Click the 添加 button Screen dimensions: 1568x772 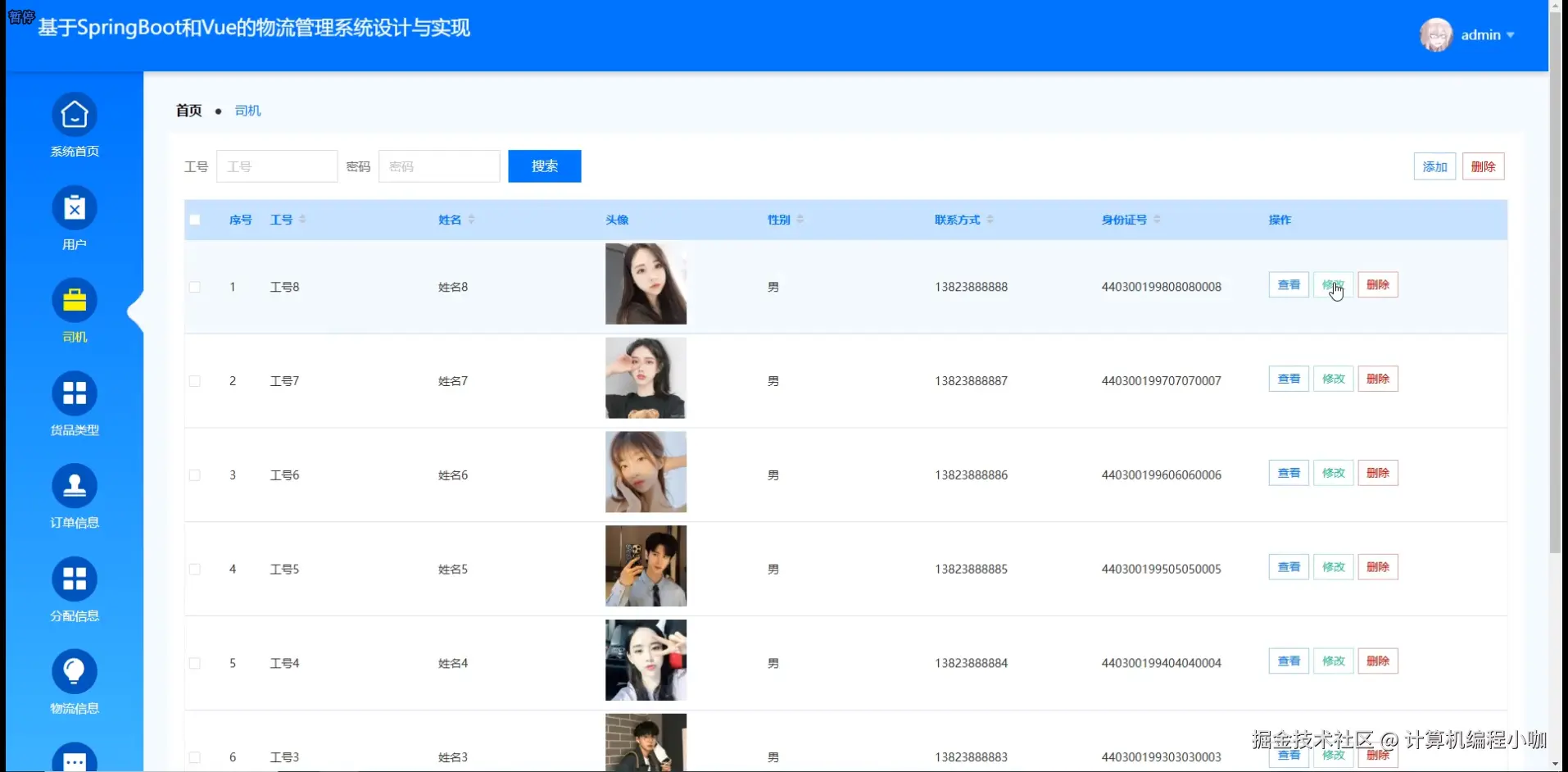pos(1434,166)
